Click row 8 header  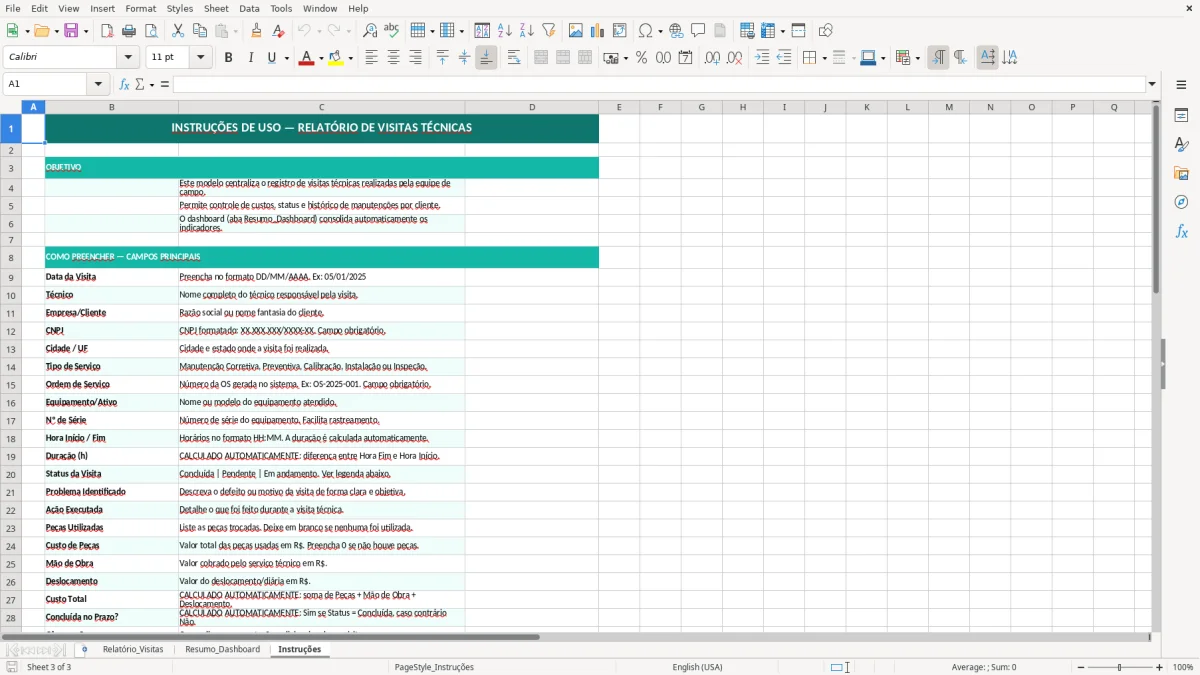tap(10, 257)
